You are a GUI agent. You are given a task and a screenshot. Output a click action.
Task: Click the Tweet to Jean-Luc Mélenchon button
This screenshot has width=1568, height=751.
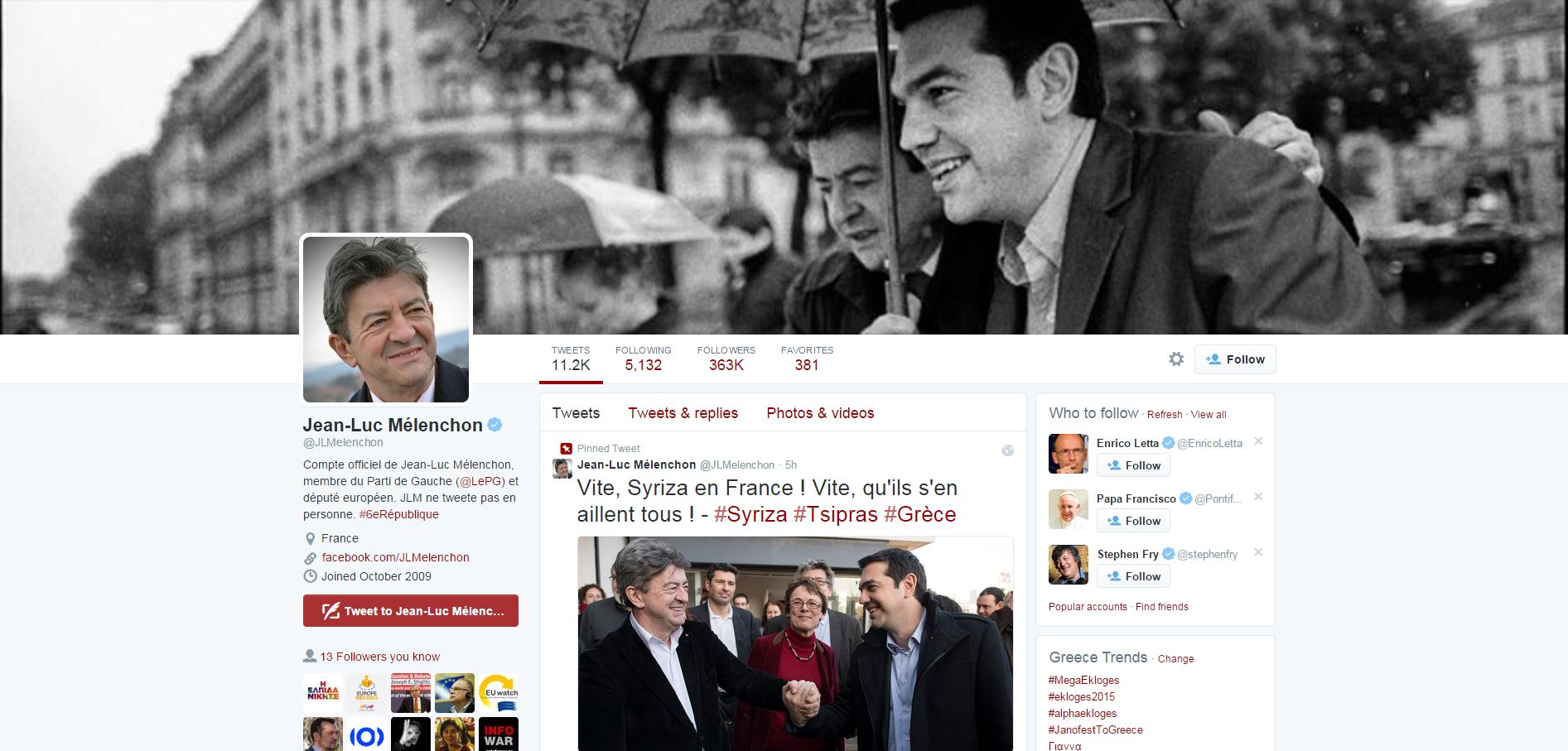pos(411,611)
